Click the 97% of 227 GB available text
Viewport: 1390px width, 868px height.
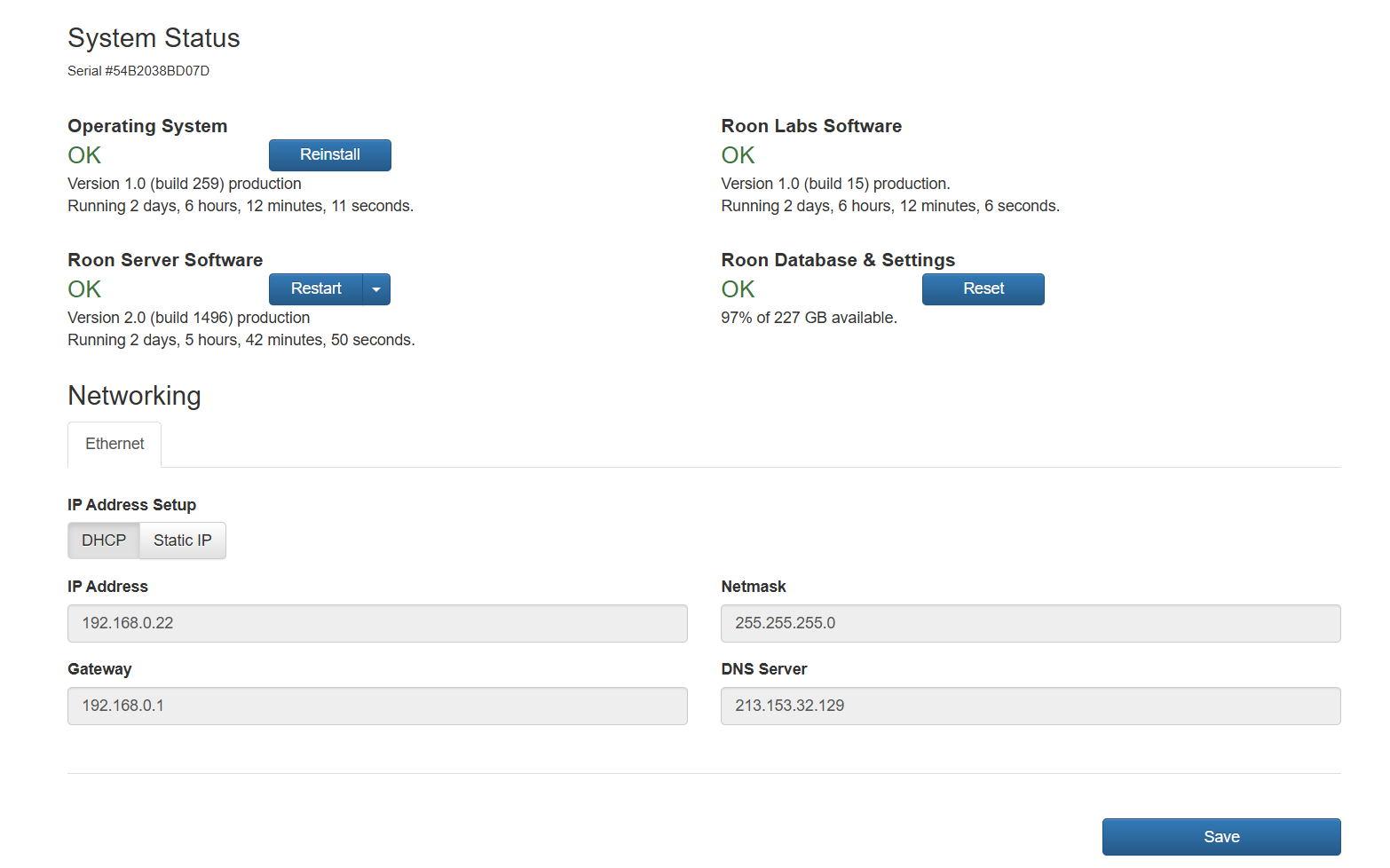(x=809, y=318)
